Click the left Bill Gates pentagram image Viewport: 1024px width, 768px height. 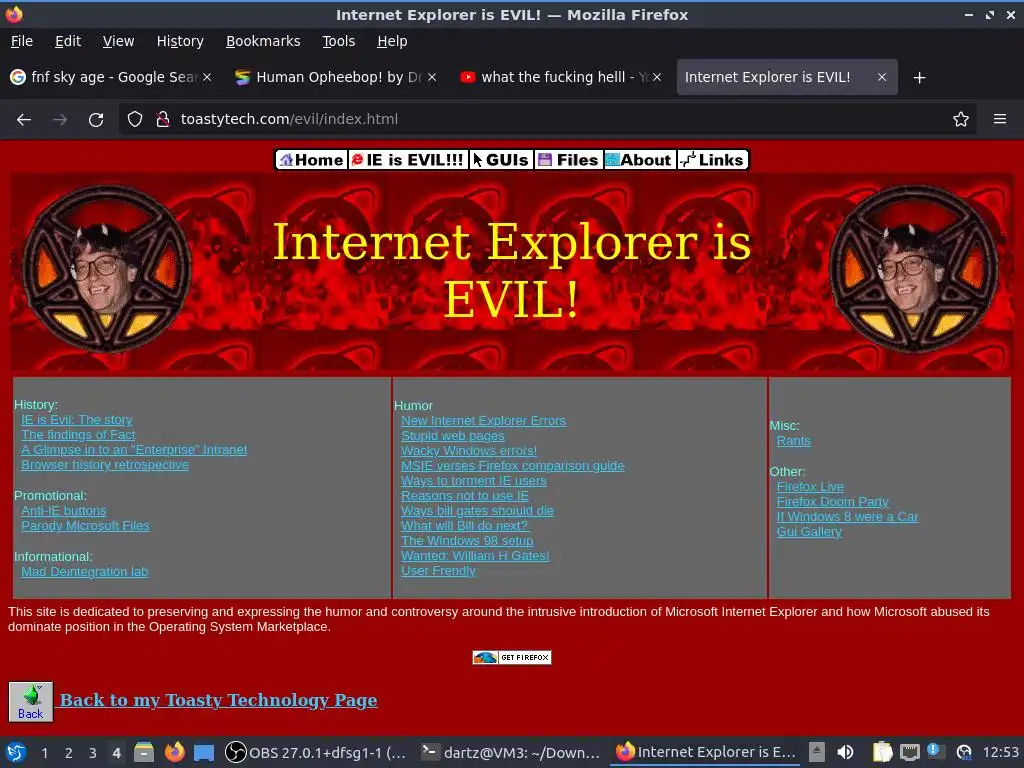click(x=106, y=268)
